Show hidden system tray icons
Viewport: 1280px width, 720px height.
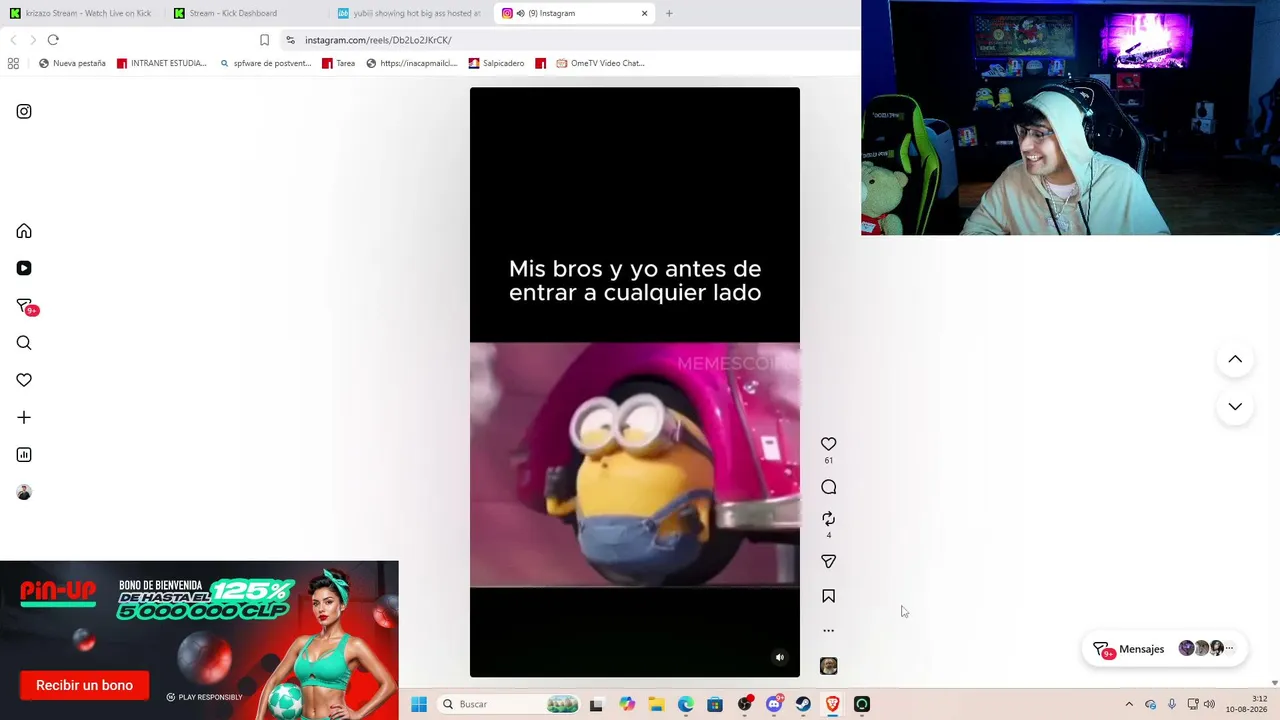click(1129, 704)
